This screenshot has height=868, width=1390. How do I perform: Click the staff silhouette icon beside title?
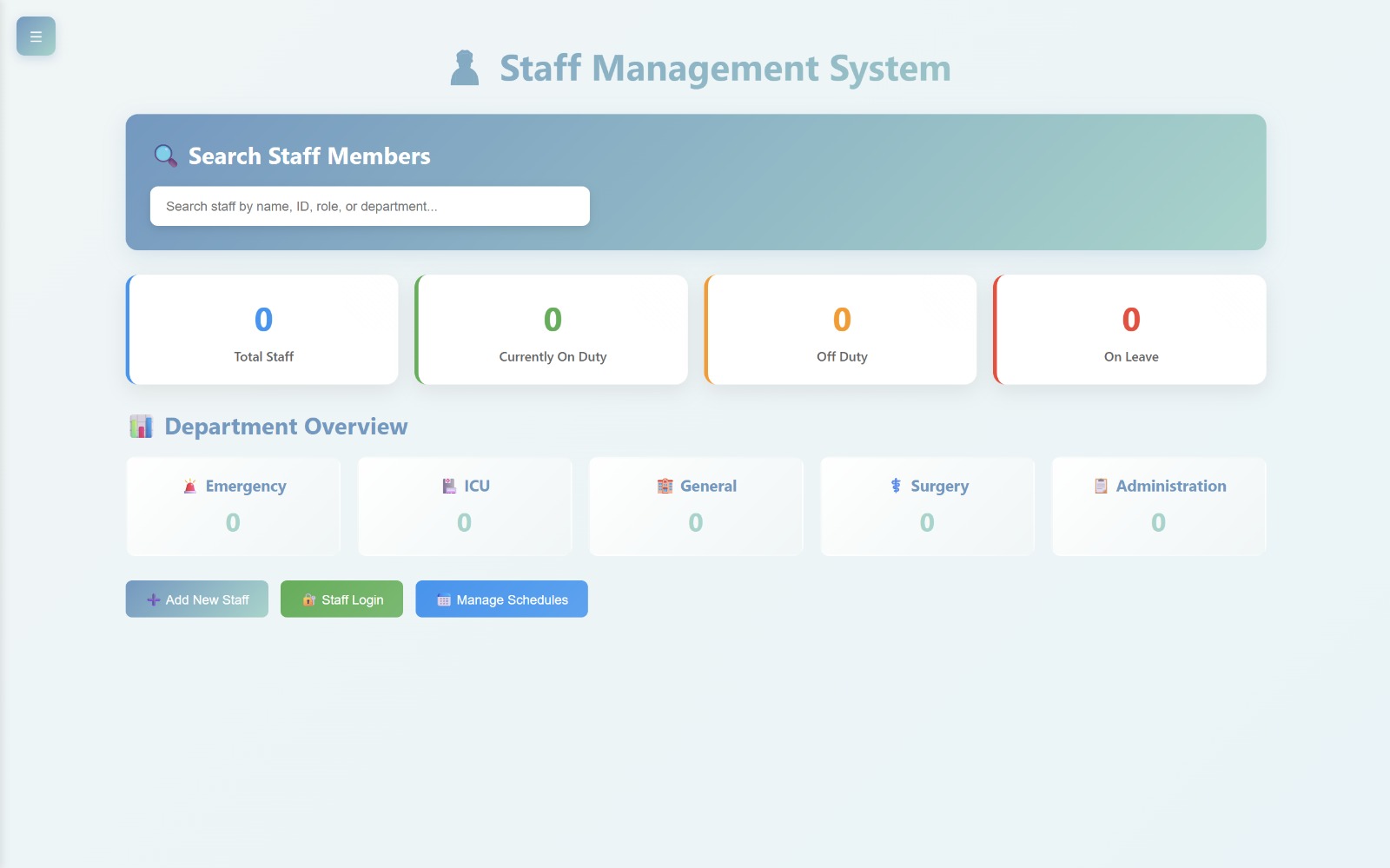coord(465,68)
